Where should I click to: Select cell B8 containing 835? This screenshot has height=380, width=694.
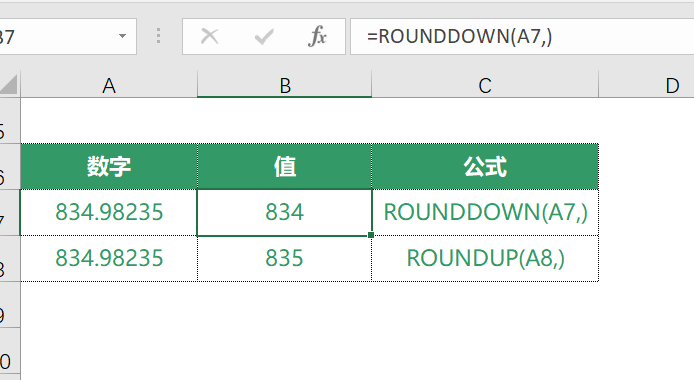click(285, 258)
